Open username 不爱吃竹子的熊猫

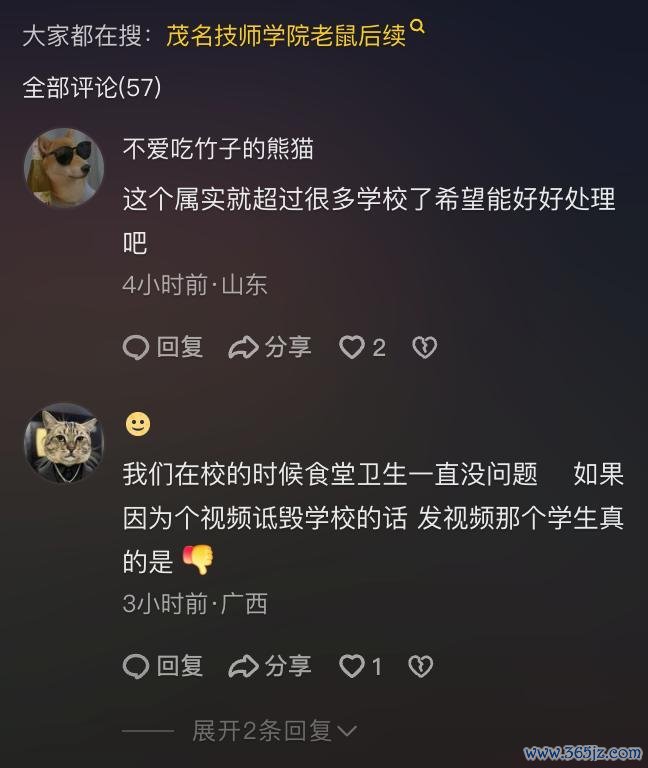pyautogui.click(x=218, y=148)
